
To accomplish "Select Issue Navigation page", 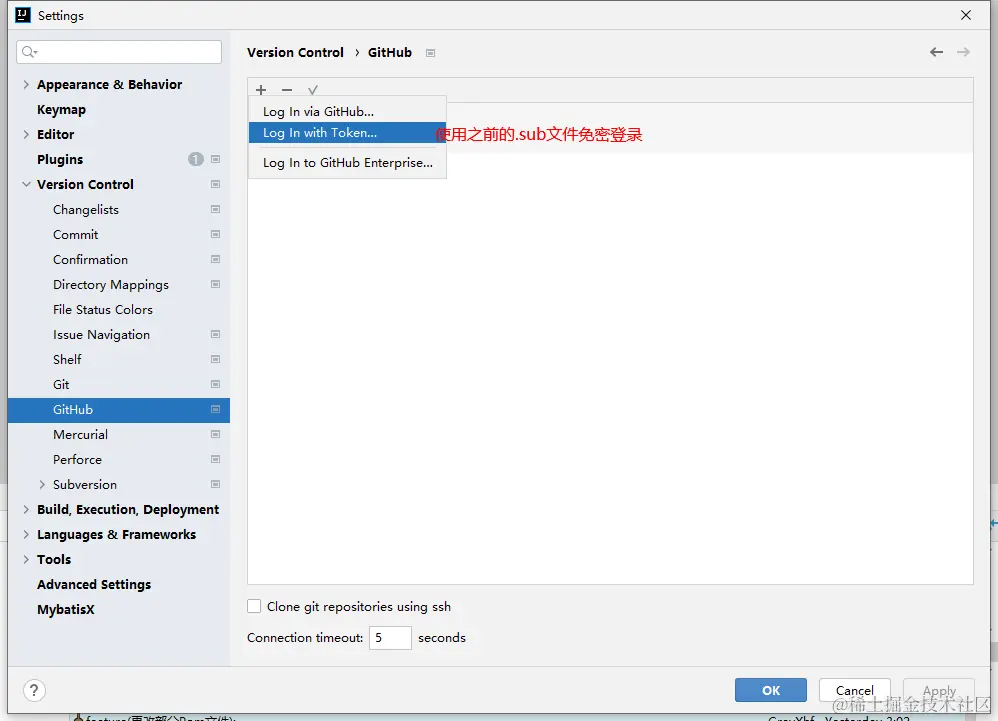I will click(101, 334).
